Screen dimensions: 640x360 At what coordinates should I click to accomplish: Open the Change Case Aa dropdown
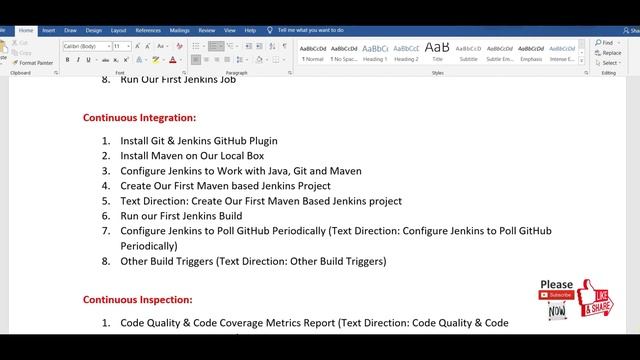[x=162, y=46]
